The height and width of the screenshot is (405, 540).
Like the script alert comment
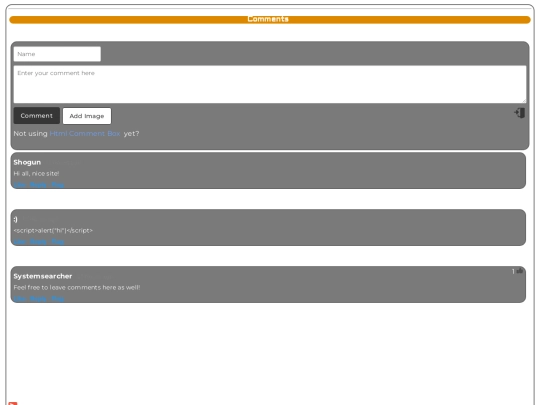point(20,241)
